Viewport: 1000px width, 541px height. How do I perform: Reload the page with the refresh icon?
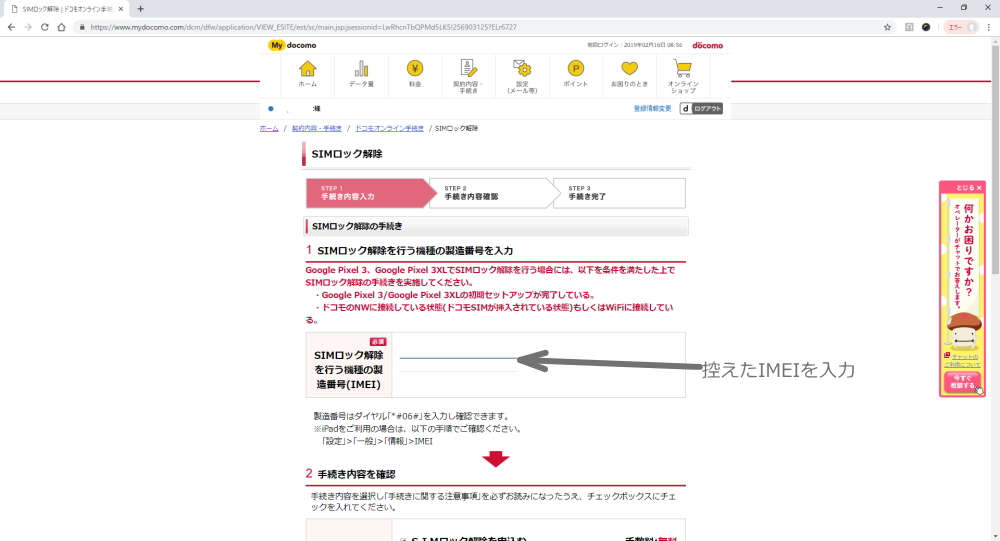pyautogui.click(x=45, y=27)
